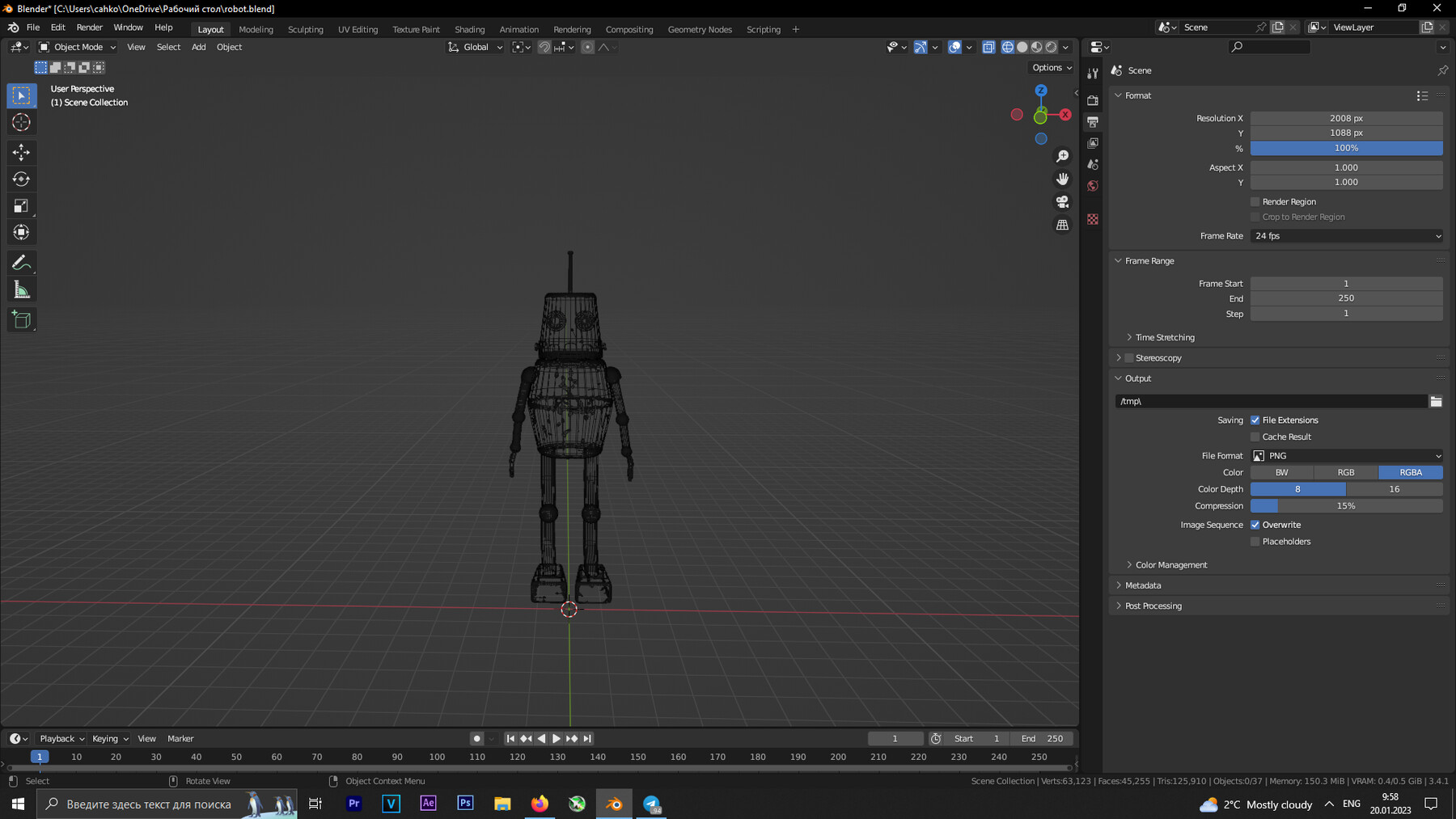Select the Annotate tool
Viewport: 1456px width, 819px height.
tap(21, 262)
